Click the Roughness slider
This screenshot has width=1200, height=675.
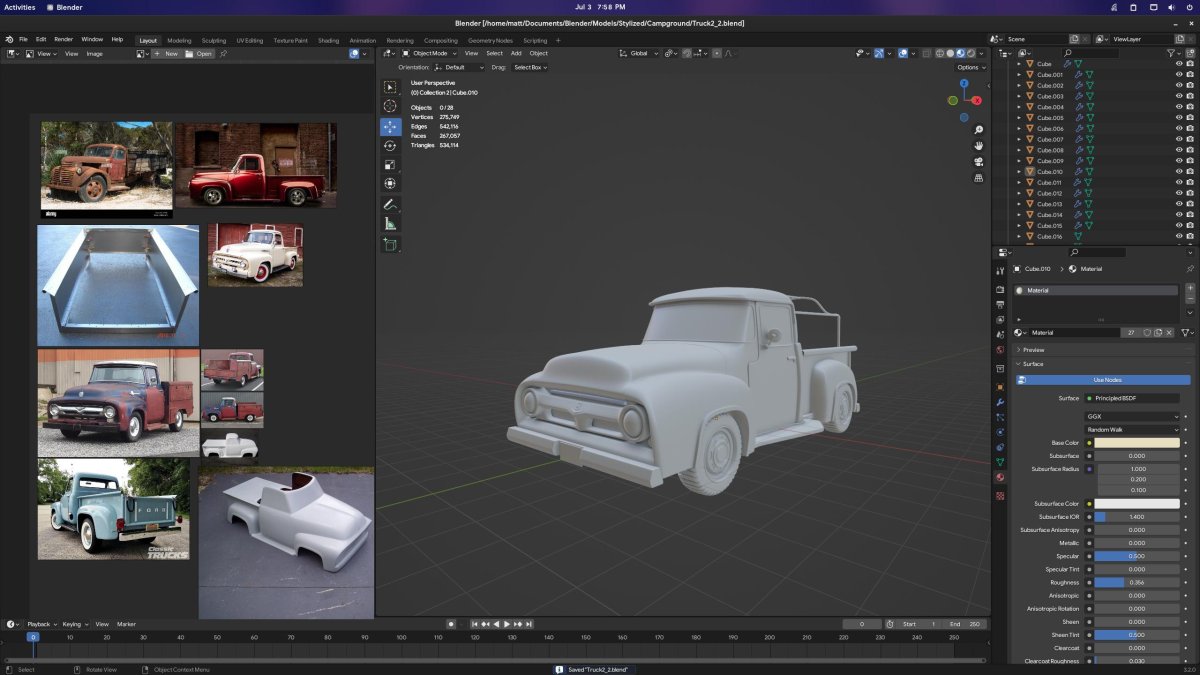(1137, 582)
